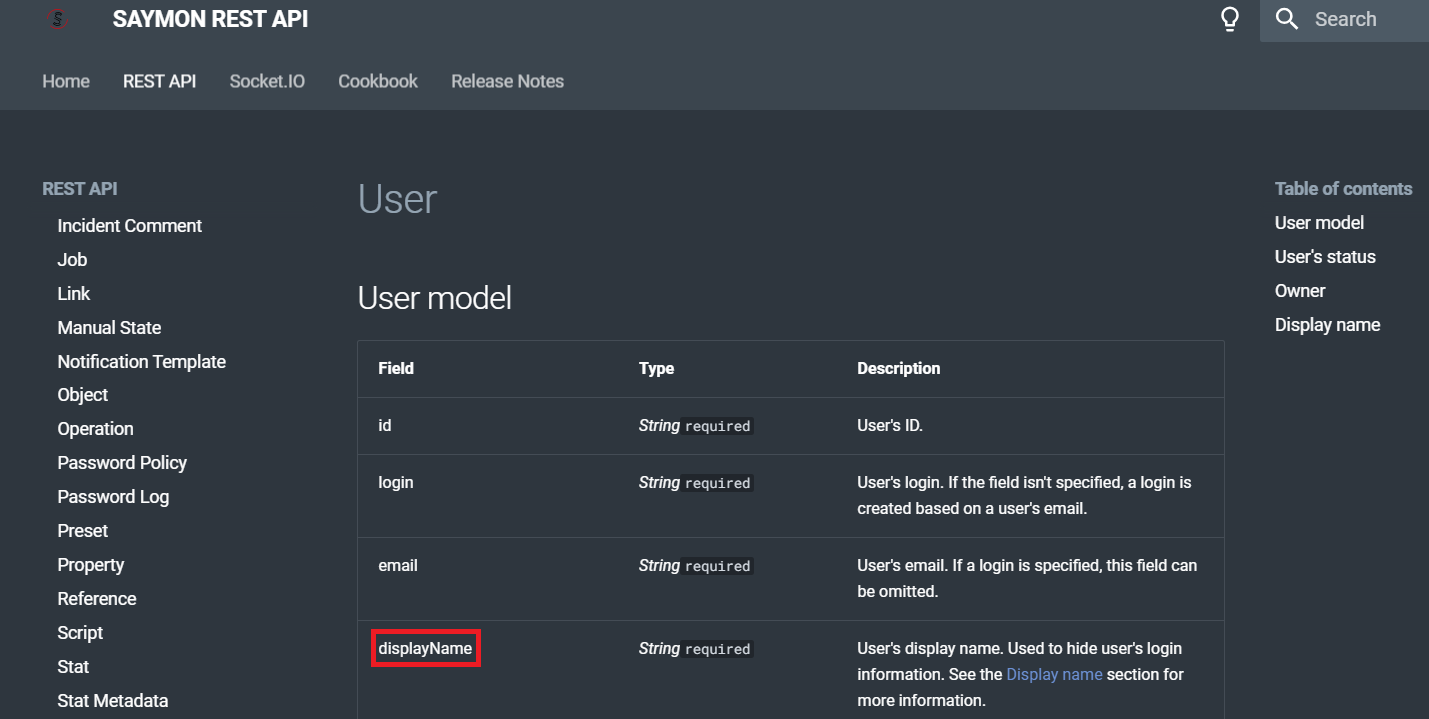Click the SAYMON logo icon
Image resolution: width=1429 pixels, height=719 pixels.
point(57,18)
